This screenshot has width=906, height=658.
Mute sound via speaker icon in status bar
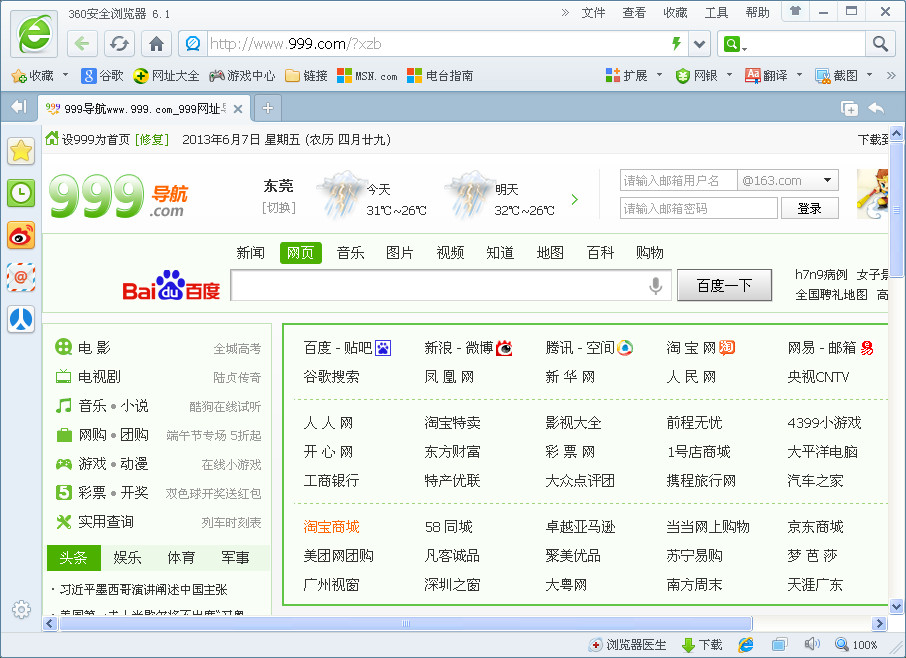coord(812,644)
